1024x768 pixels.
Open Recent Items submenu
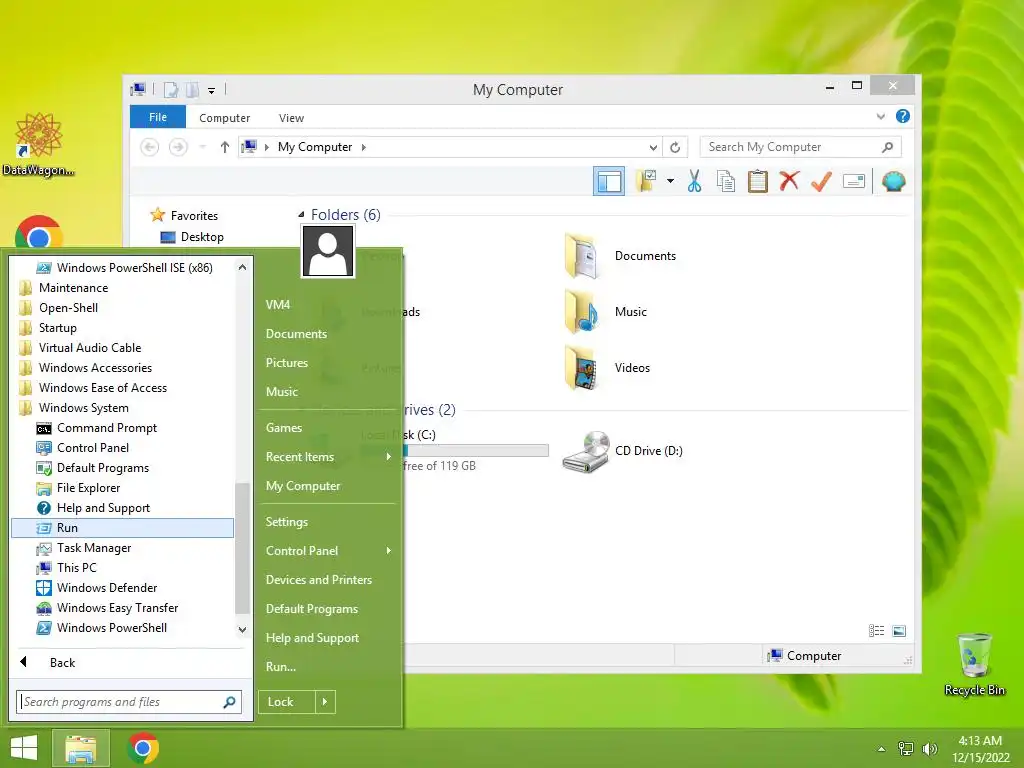pyautogui.click(x=328, y=457)
